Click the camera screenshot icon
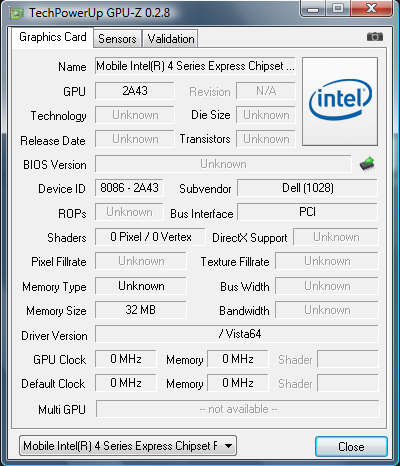 [x=375, y=36]
